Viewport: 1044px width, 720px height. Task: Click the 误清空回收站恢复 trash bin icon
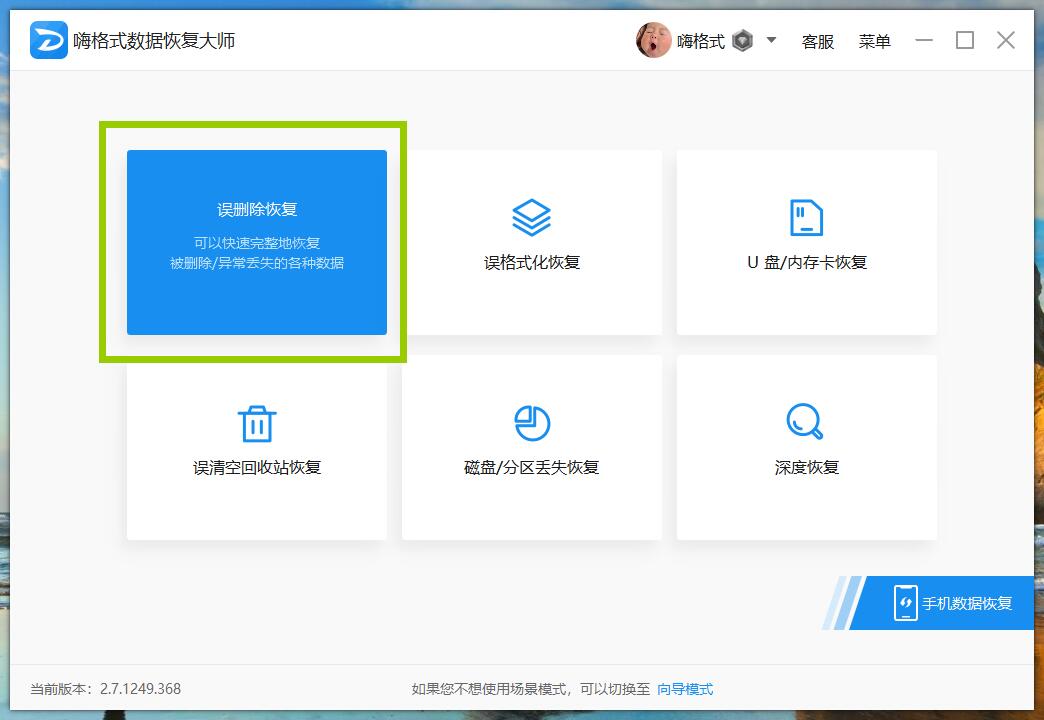pos(257,423)
